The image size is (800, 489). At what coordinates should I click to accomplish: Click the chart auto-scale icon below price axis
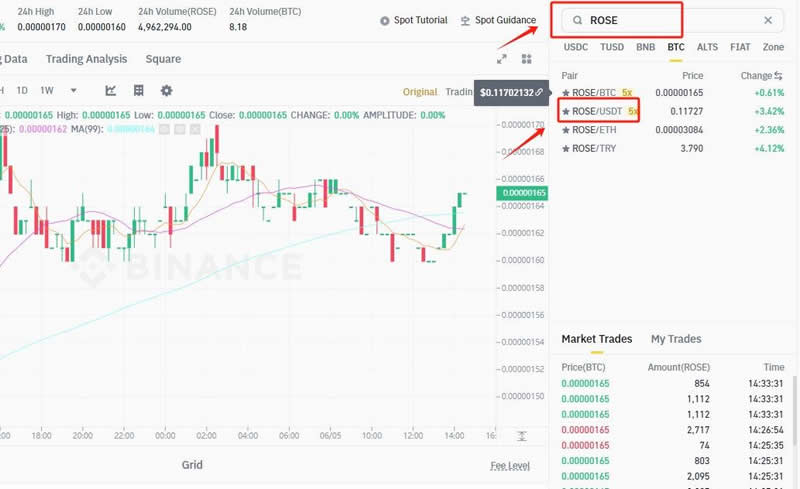pos(521,436)
